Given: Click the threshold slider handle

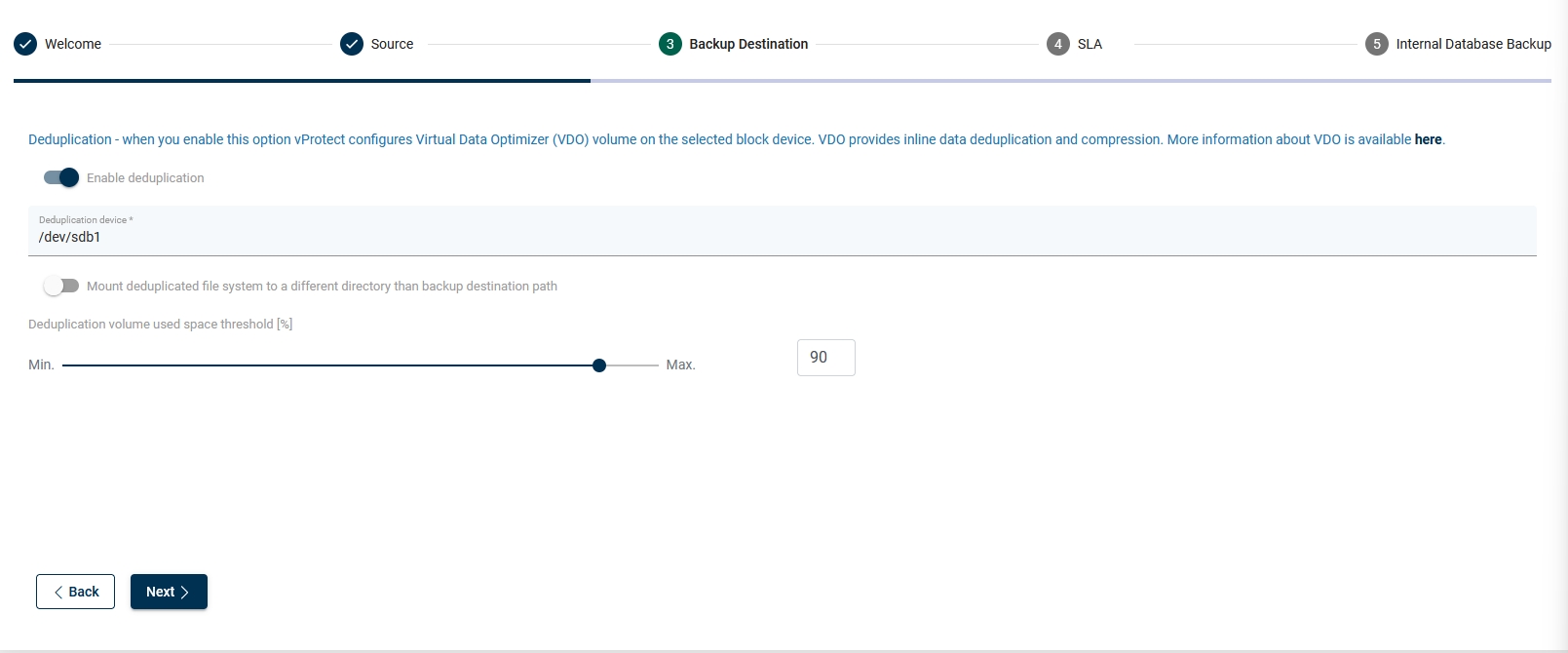Looking at the screenshot, I should (x=599, y=365).
